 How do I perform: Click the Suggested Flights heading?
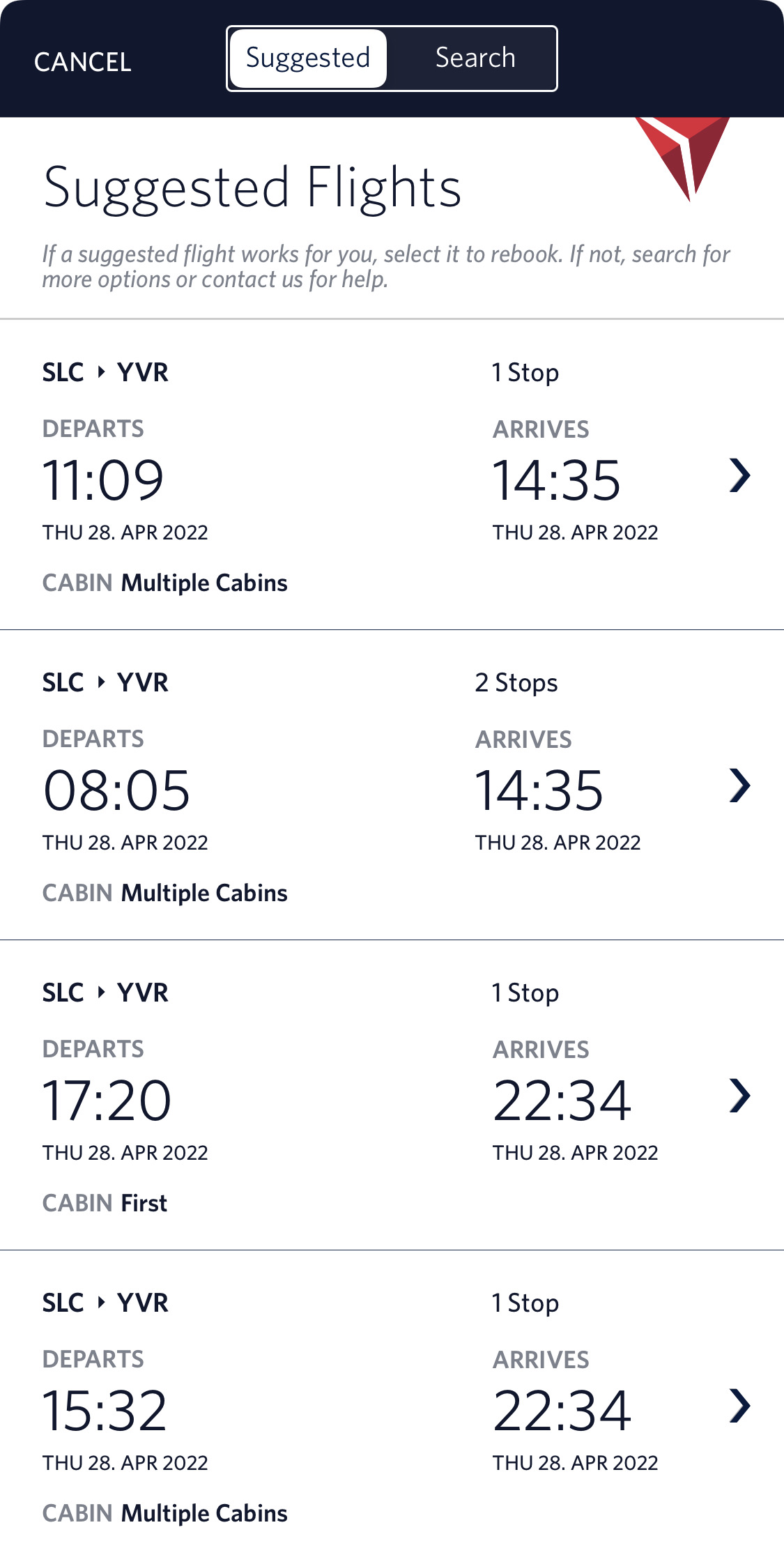click(252, 188)
